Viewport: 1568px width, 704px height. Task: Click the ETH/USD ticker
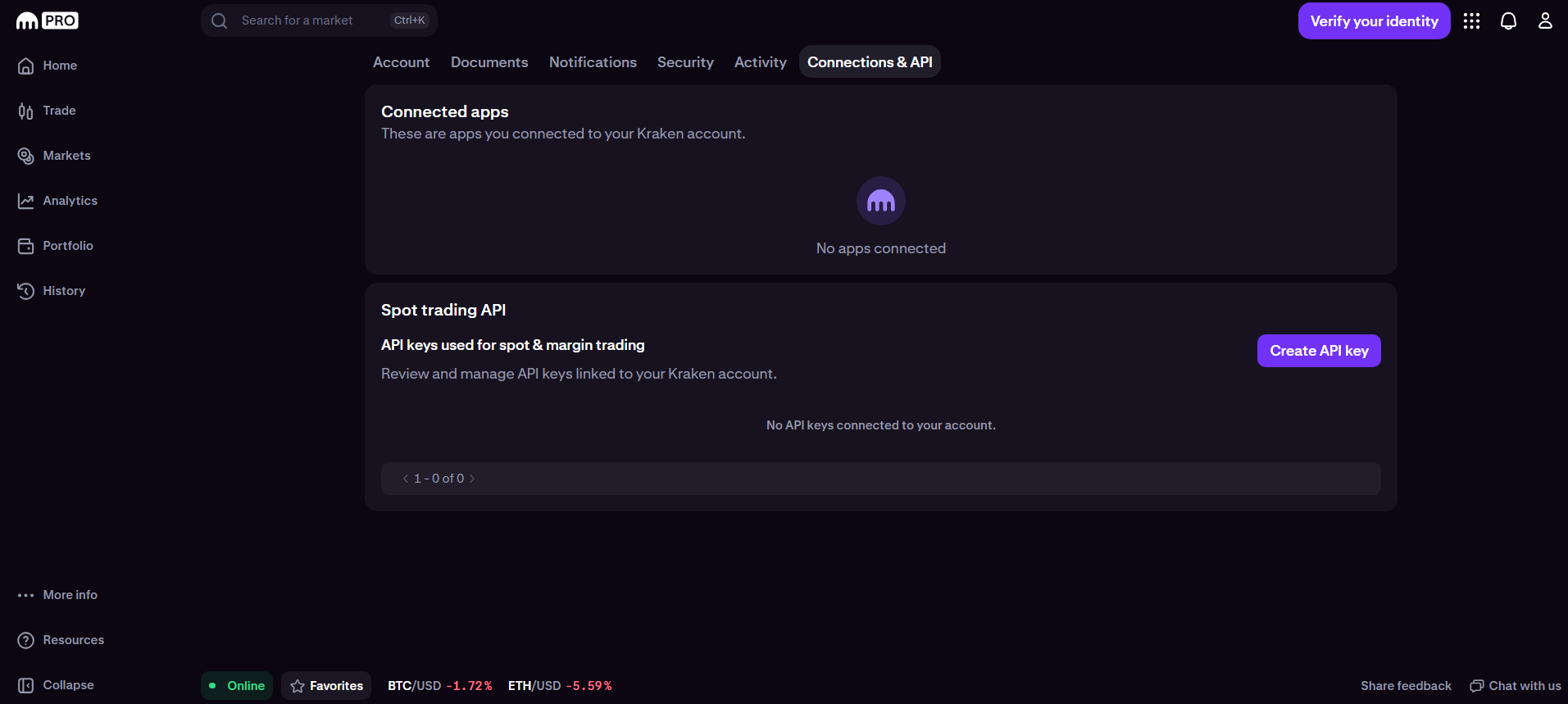tap(560, 686)
